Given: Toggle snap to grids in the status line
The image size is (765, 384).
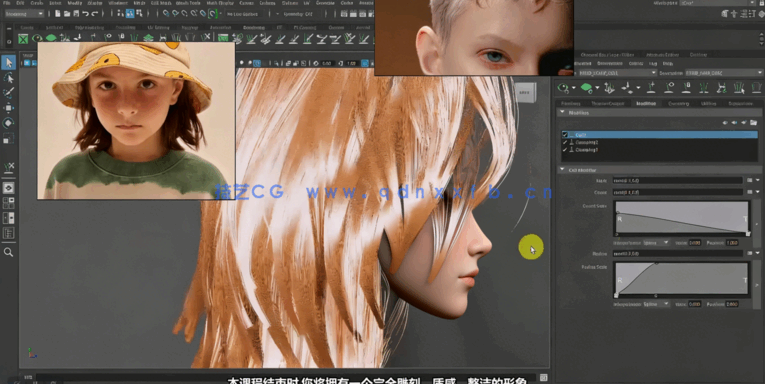Looking at the screenshot, I should [x=166, y=14].
